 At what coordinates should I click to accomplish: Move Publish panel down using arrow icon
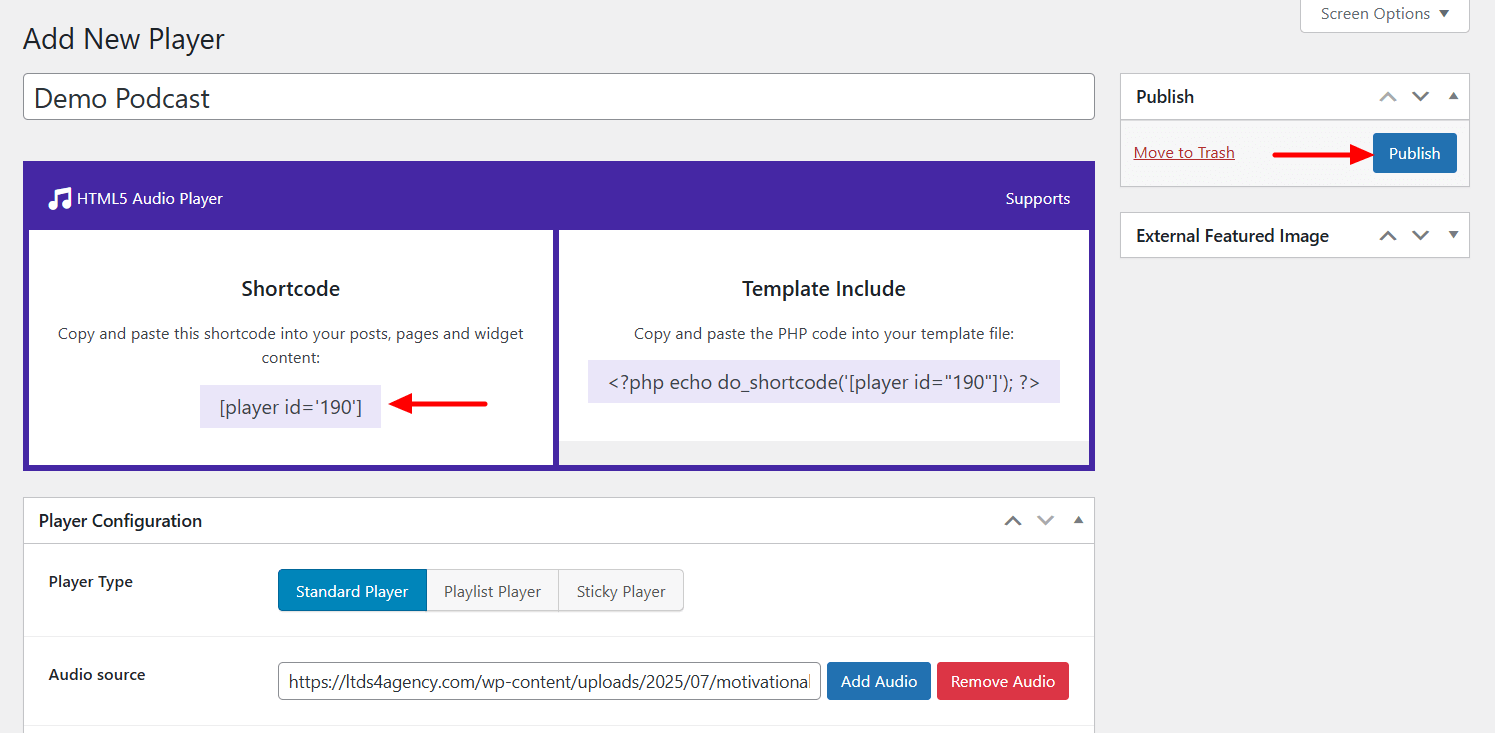(x=1420, y=97)
